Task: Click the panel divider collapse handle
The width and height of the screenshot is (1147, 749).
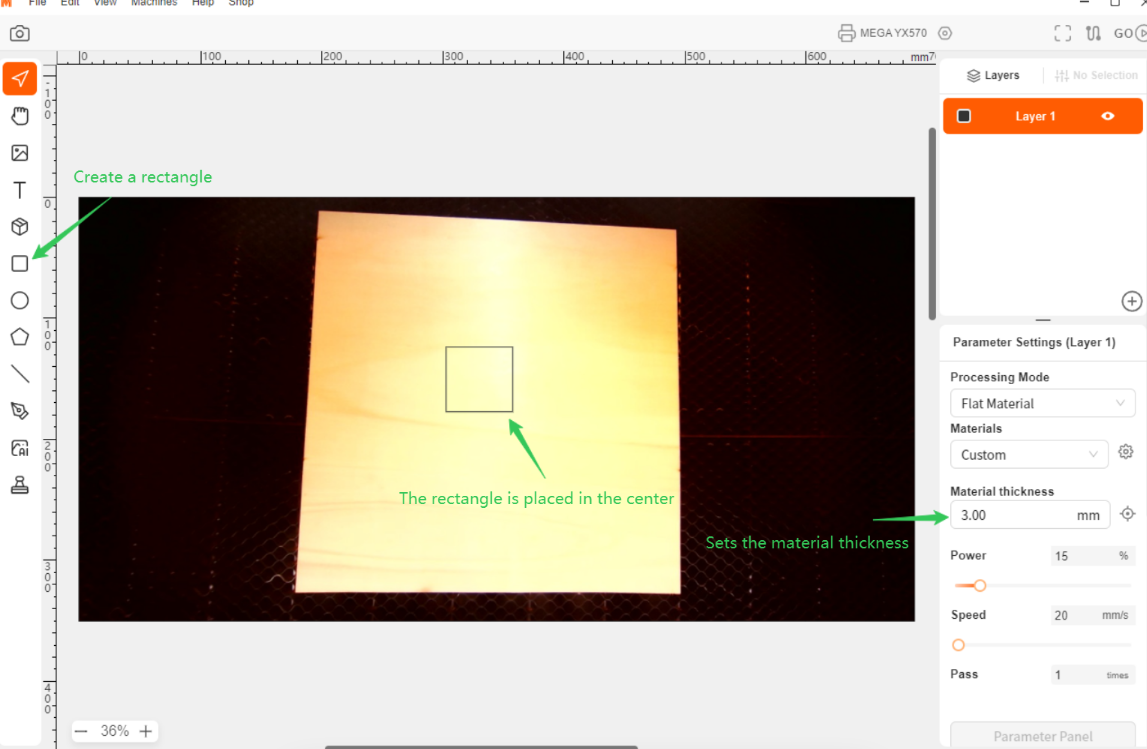Action: (x=1043, y=320)
